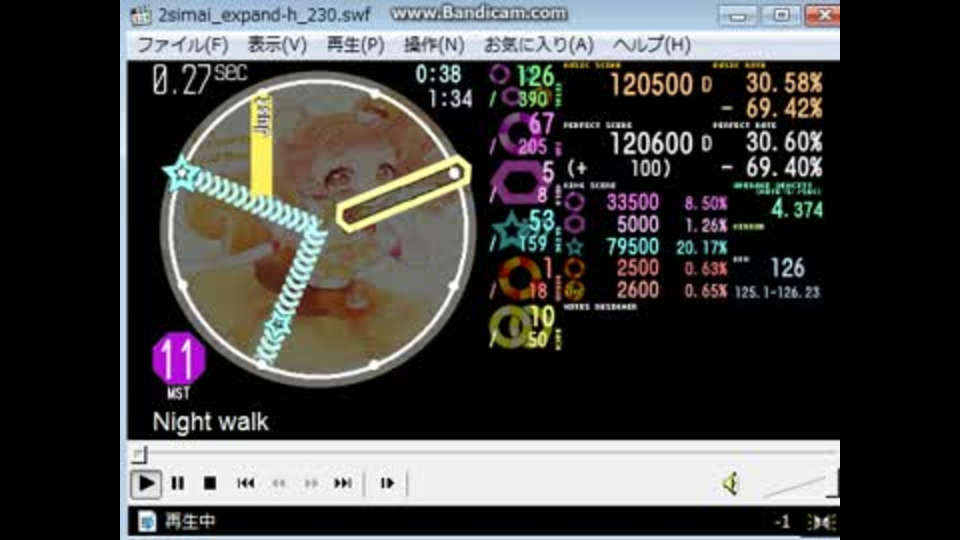Screen dimensions: 960x540
Task: Click the 再生中 status text
Action: click(x=190, y=522)
